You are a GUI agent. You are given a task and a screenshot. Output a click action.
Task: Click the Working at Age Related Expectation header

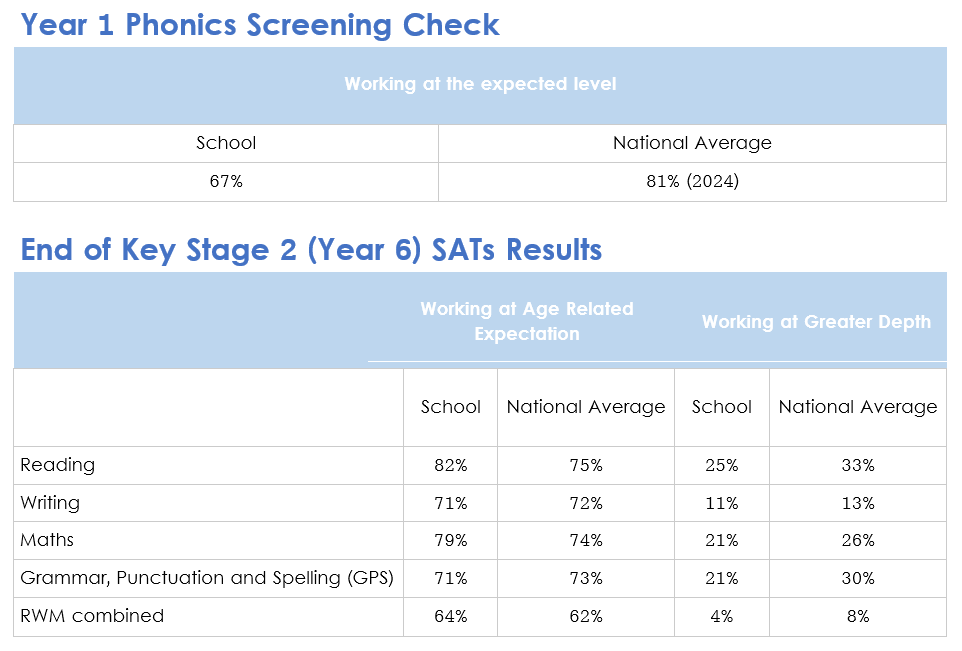point(527,321)
